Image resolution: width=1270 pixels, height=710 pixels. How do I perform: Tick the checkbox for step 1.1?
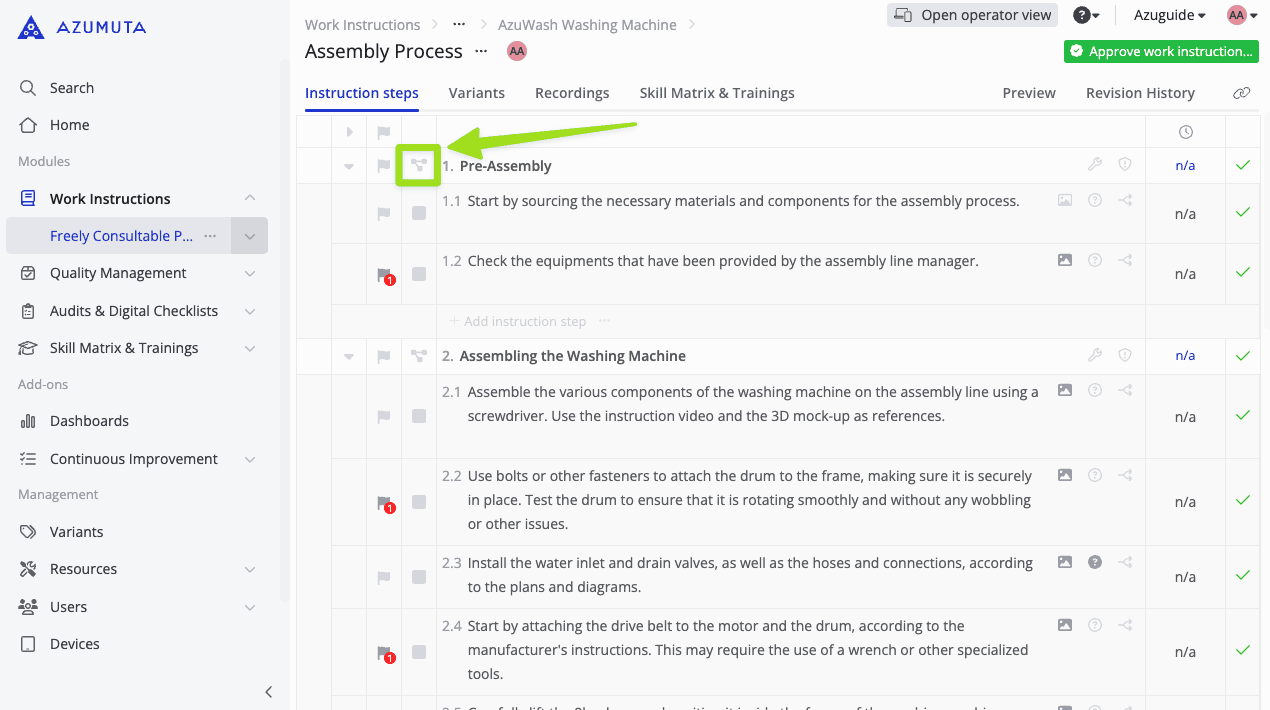click(419, 213)
